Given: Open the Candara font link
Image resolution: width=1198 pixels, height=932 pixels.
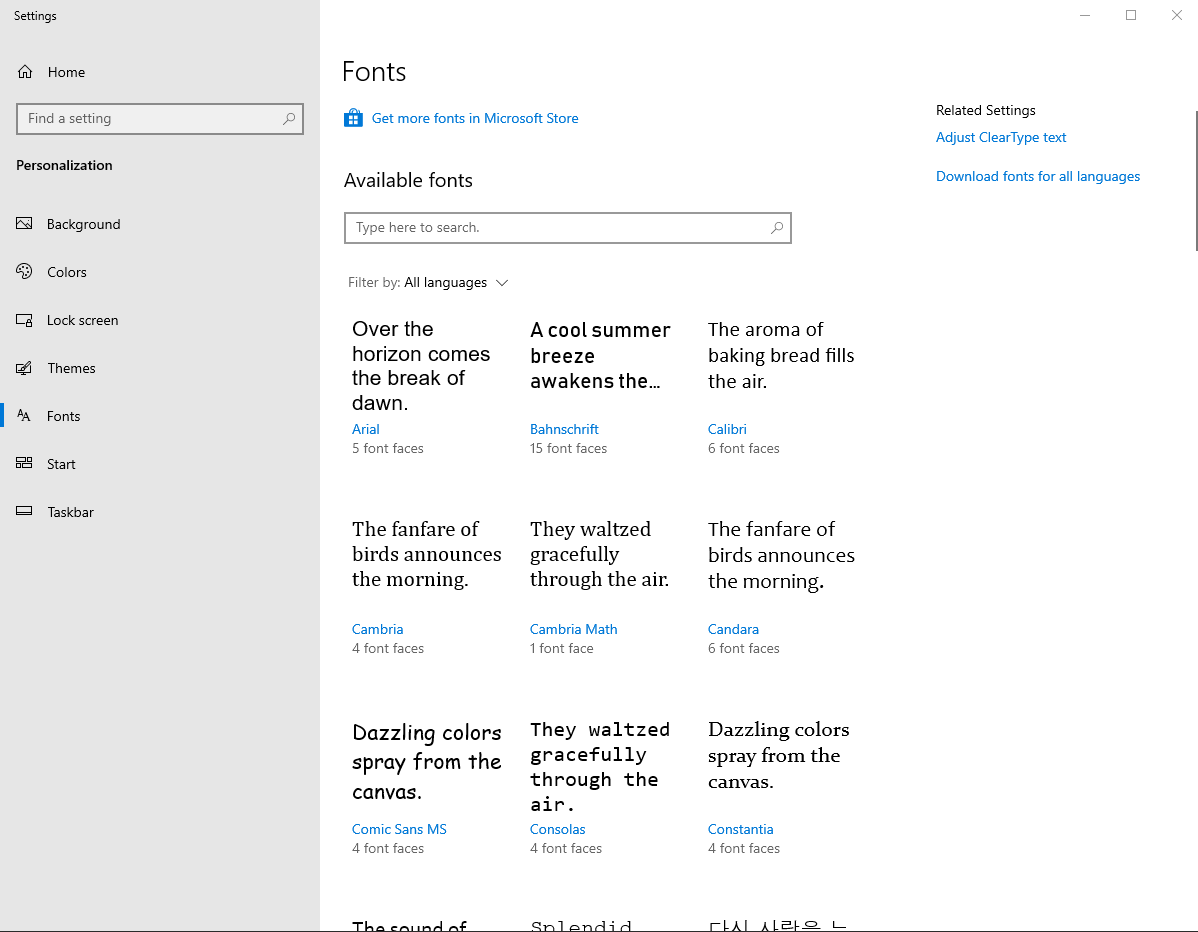Looking at the screenshot, I should tap(733, 629).
